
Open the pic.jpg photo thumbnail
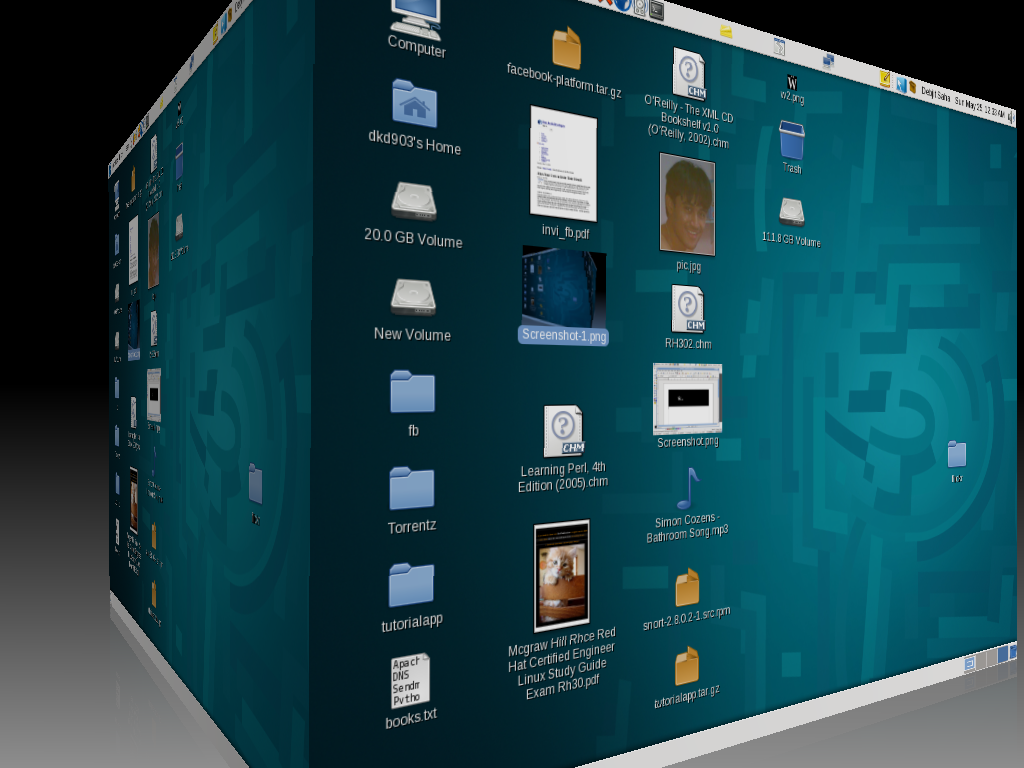tap(688, 205)
